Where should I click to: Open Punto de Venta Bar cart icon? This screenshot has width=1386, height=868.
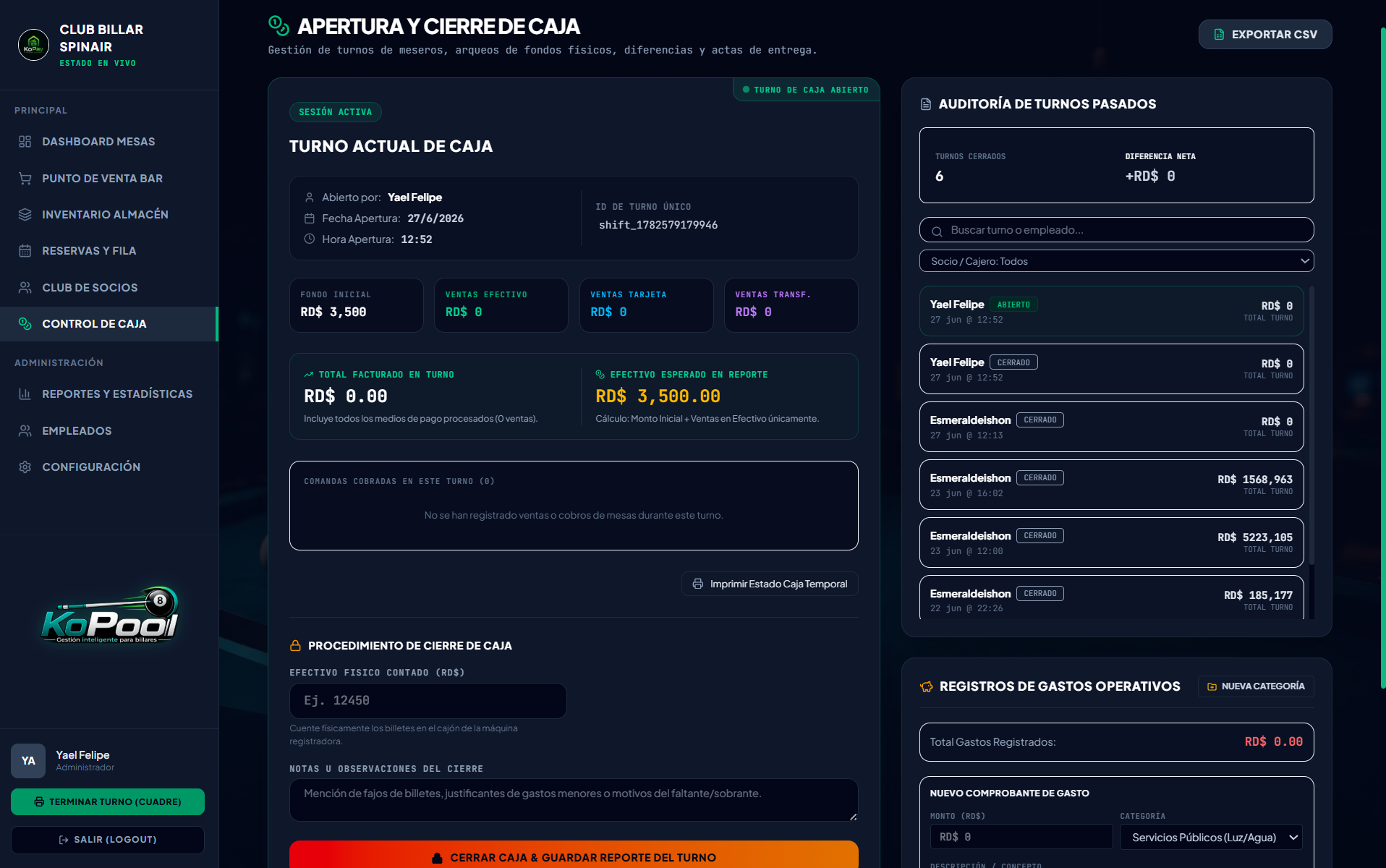coord(25,178)
